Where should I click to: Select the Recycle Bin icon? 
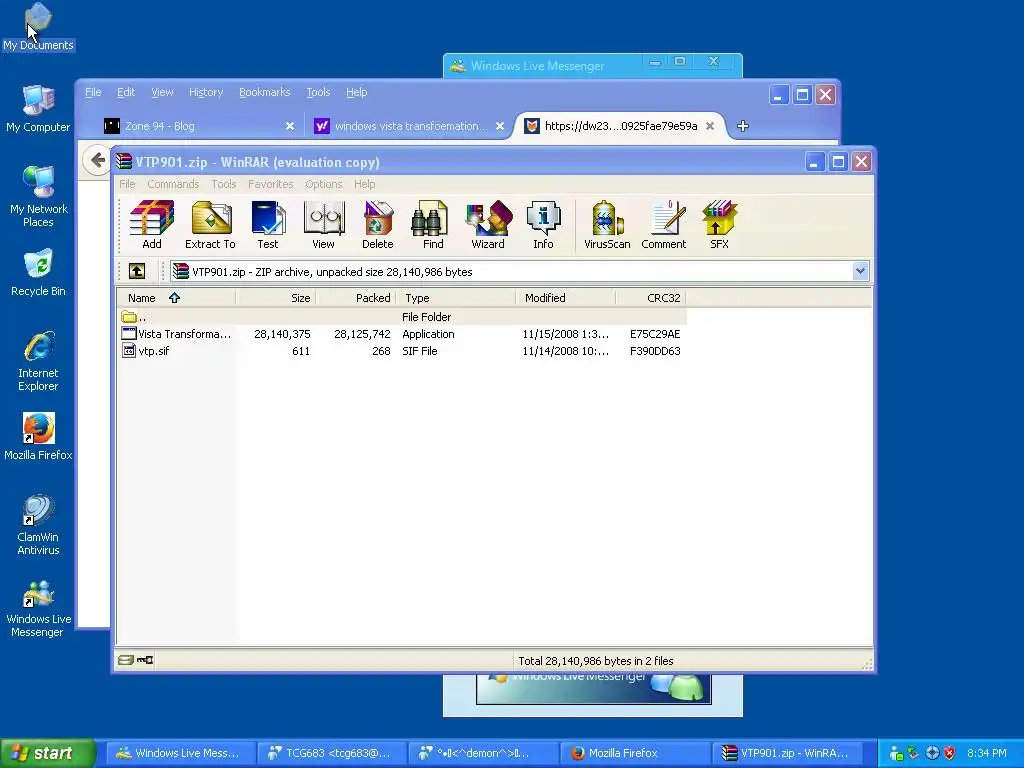(x=38, y=273)
